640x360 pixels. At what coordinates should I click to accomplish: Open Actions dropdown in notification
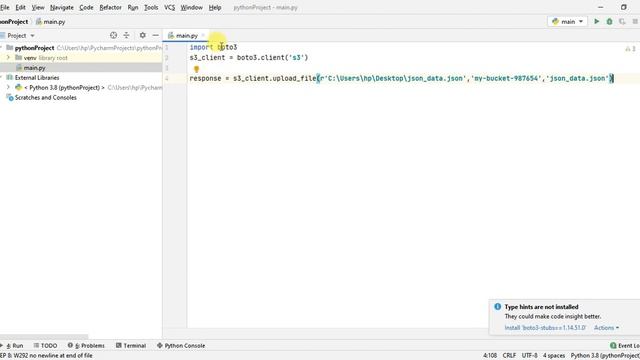606,328
